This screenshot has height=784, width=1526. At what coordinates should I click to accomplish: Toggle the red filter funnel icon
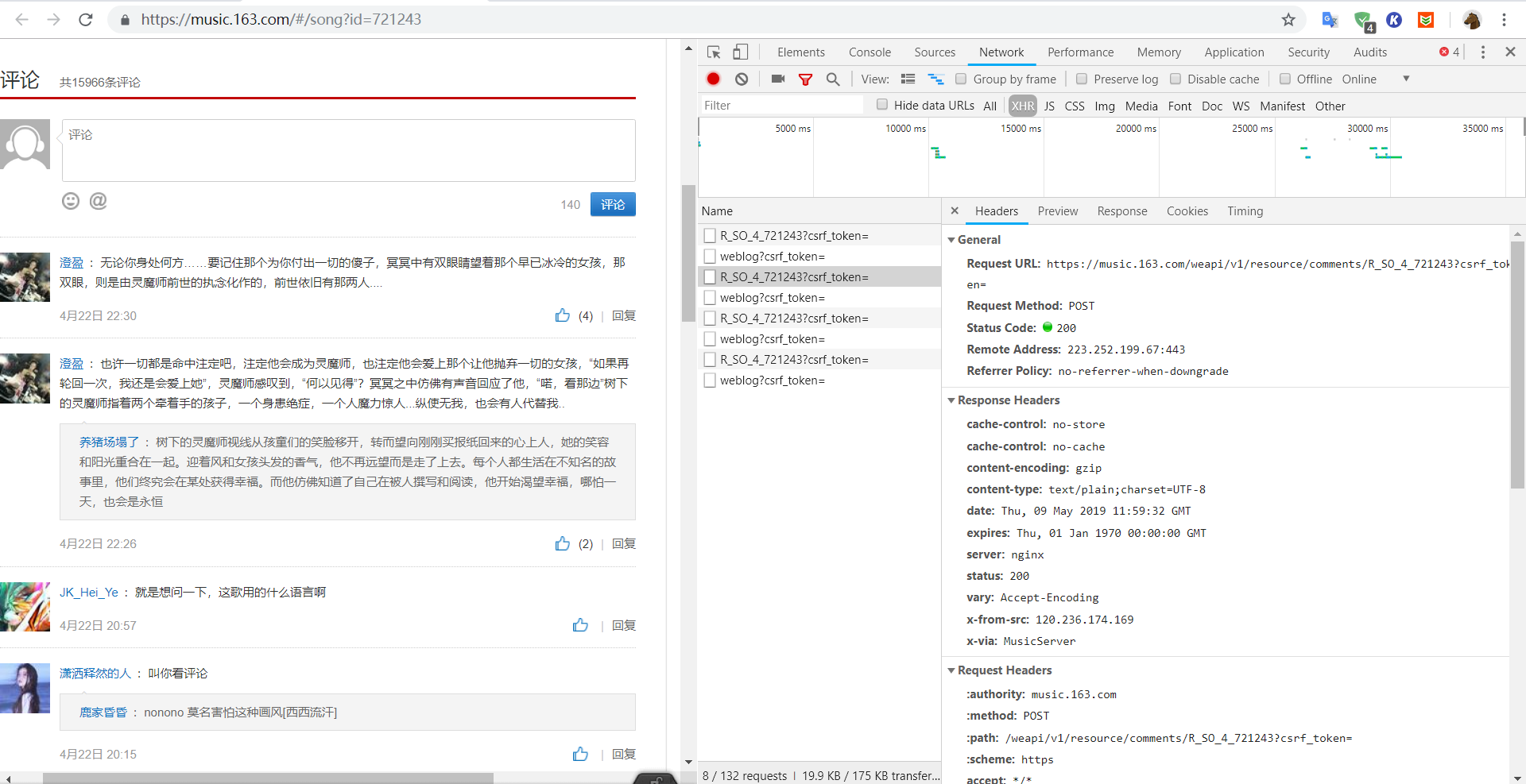coord(805,79)
